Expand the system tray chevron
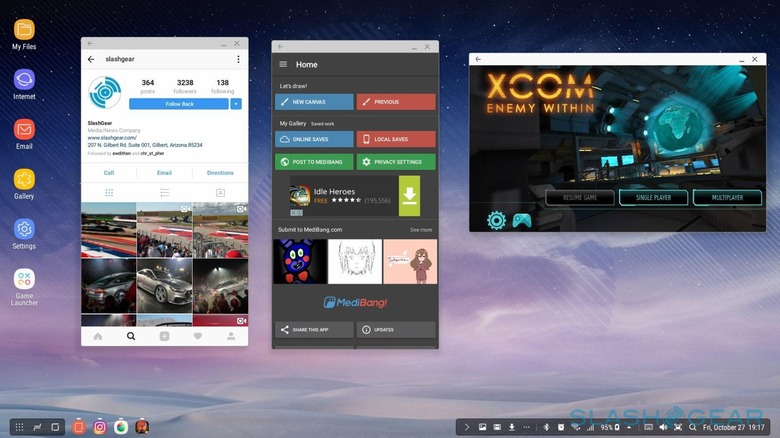780x438 pixels. coord(465,427)
